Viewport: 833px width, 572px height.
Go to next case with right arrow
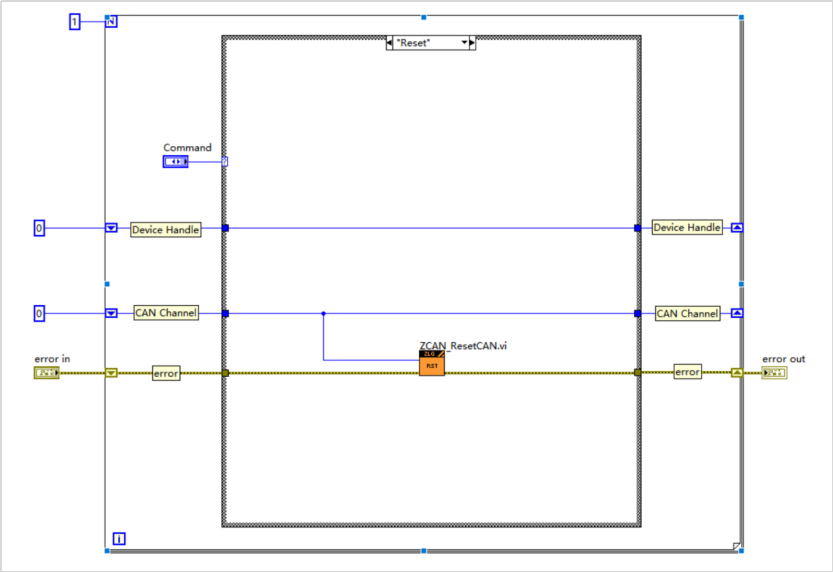coord(472,42)
